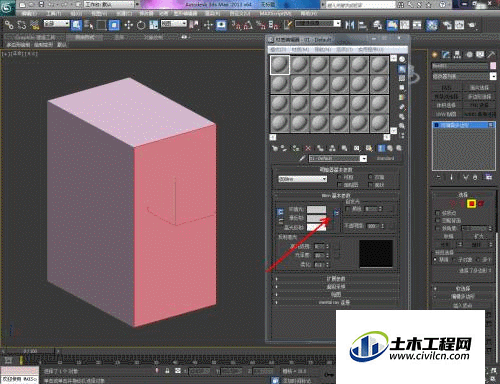
Task: Open the Modify panel tab
Action: point(446,55)
